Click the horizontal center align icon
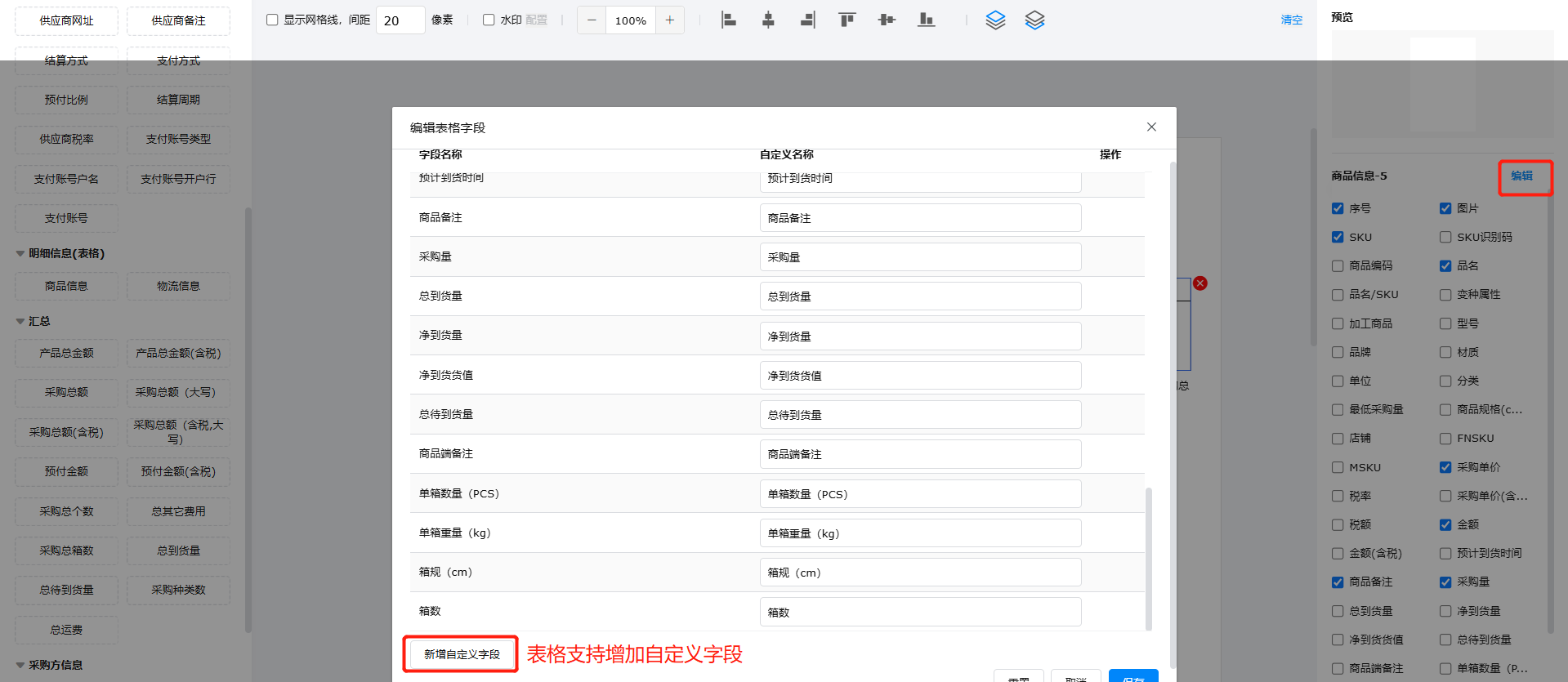The width and height of the screenshot is (1568, 682). 768,20
